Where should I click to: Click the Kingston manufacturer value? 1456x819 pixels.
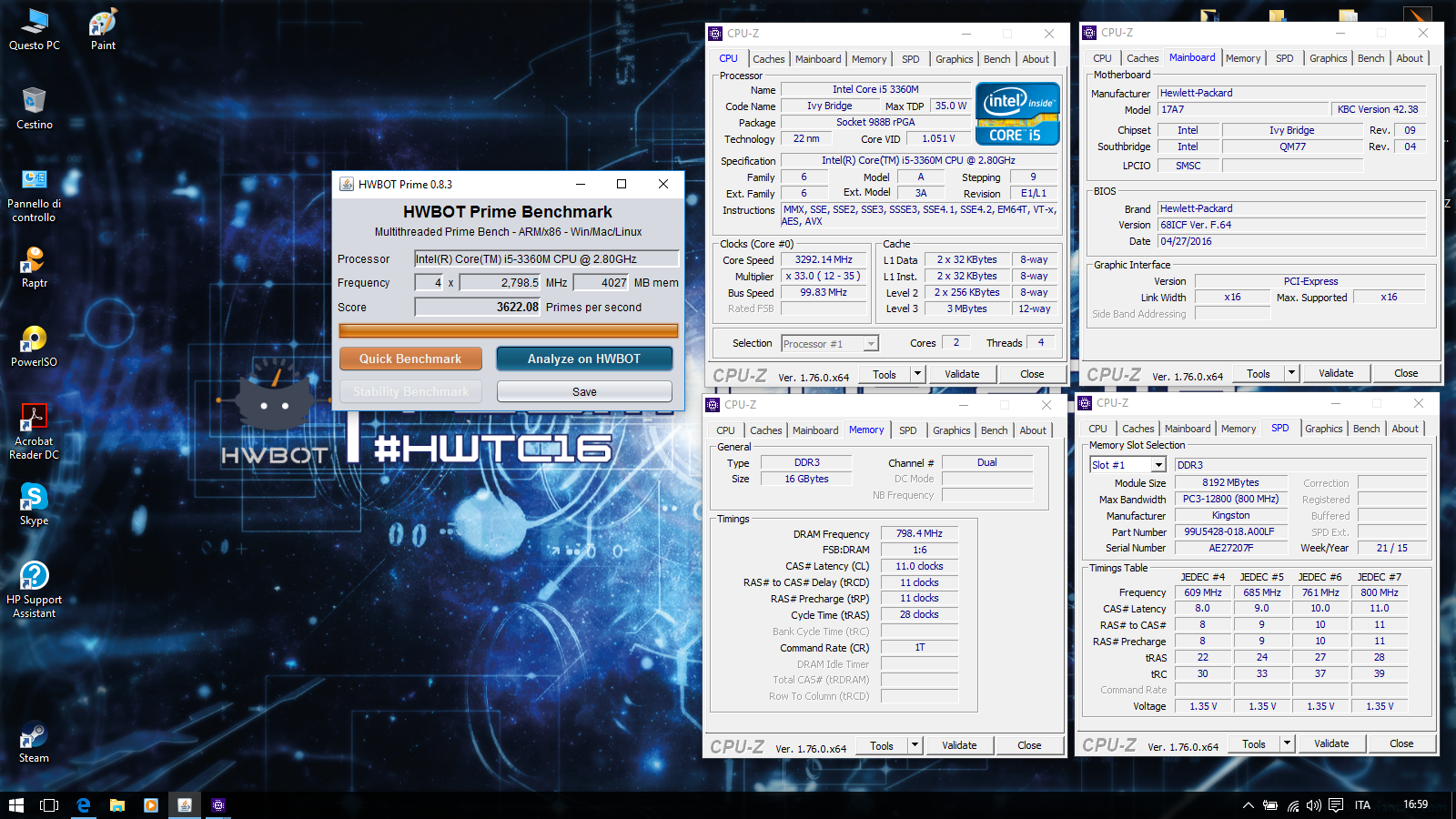coord(1230,515)
